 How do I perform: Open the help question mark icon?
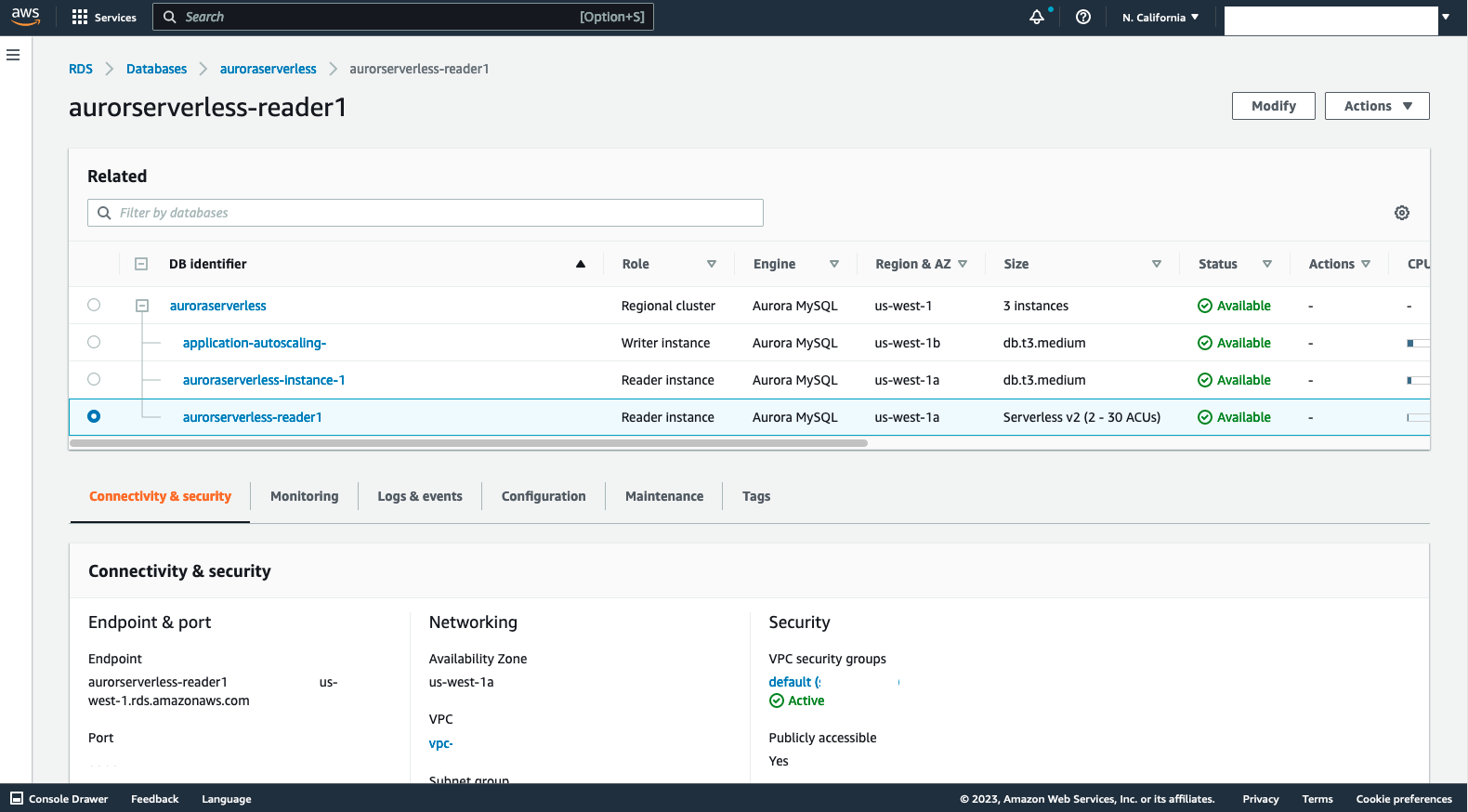click(x=1083, y=17)
